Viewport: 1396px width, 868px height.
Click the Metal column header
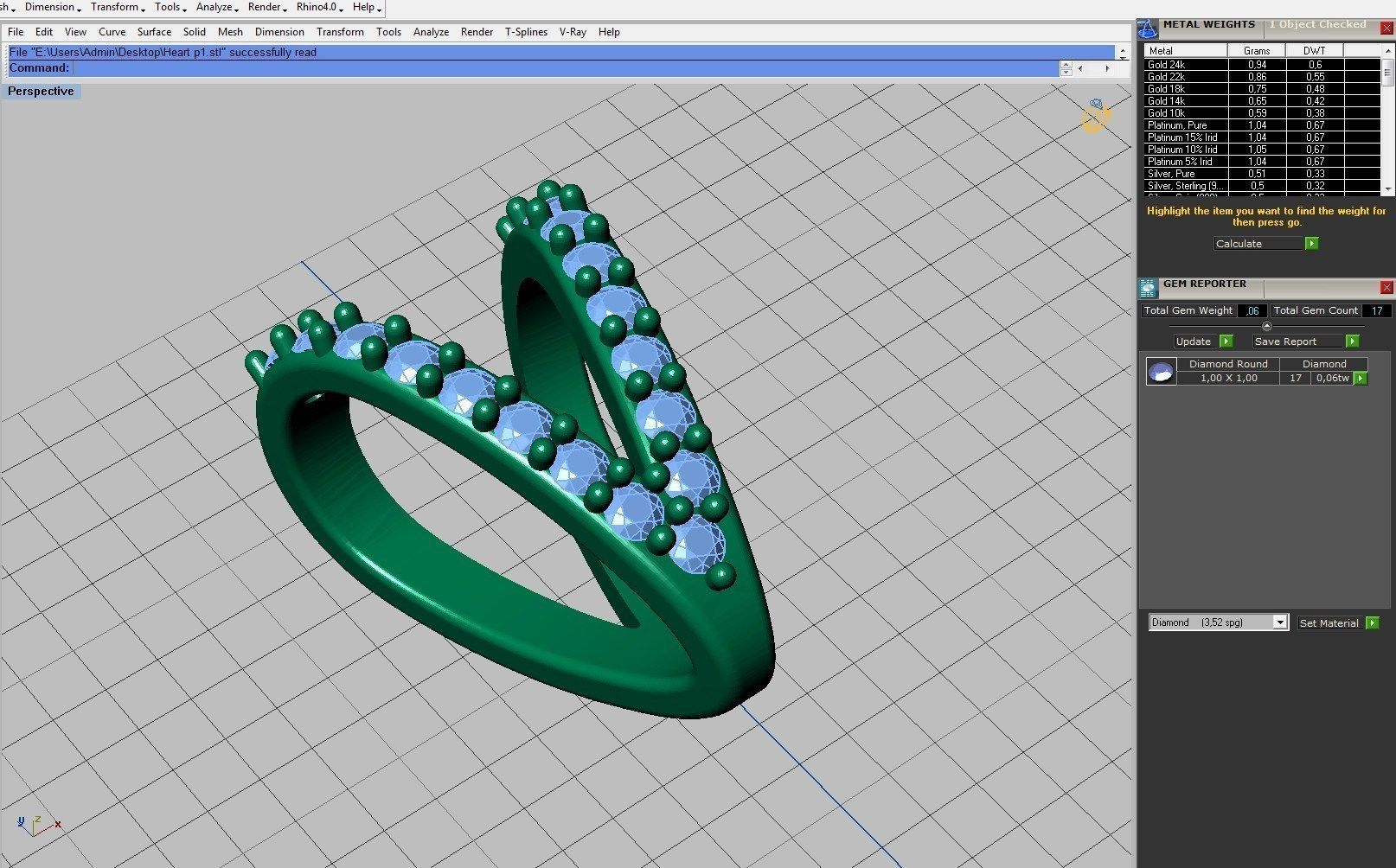[x=1186, y=51]
